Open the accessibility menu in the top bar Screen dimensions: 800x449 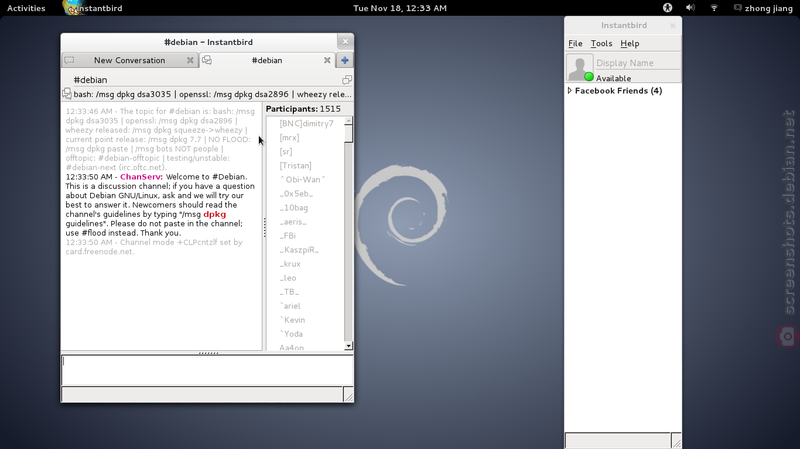(667, 8)
